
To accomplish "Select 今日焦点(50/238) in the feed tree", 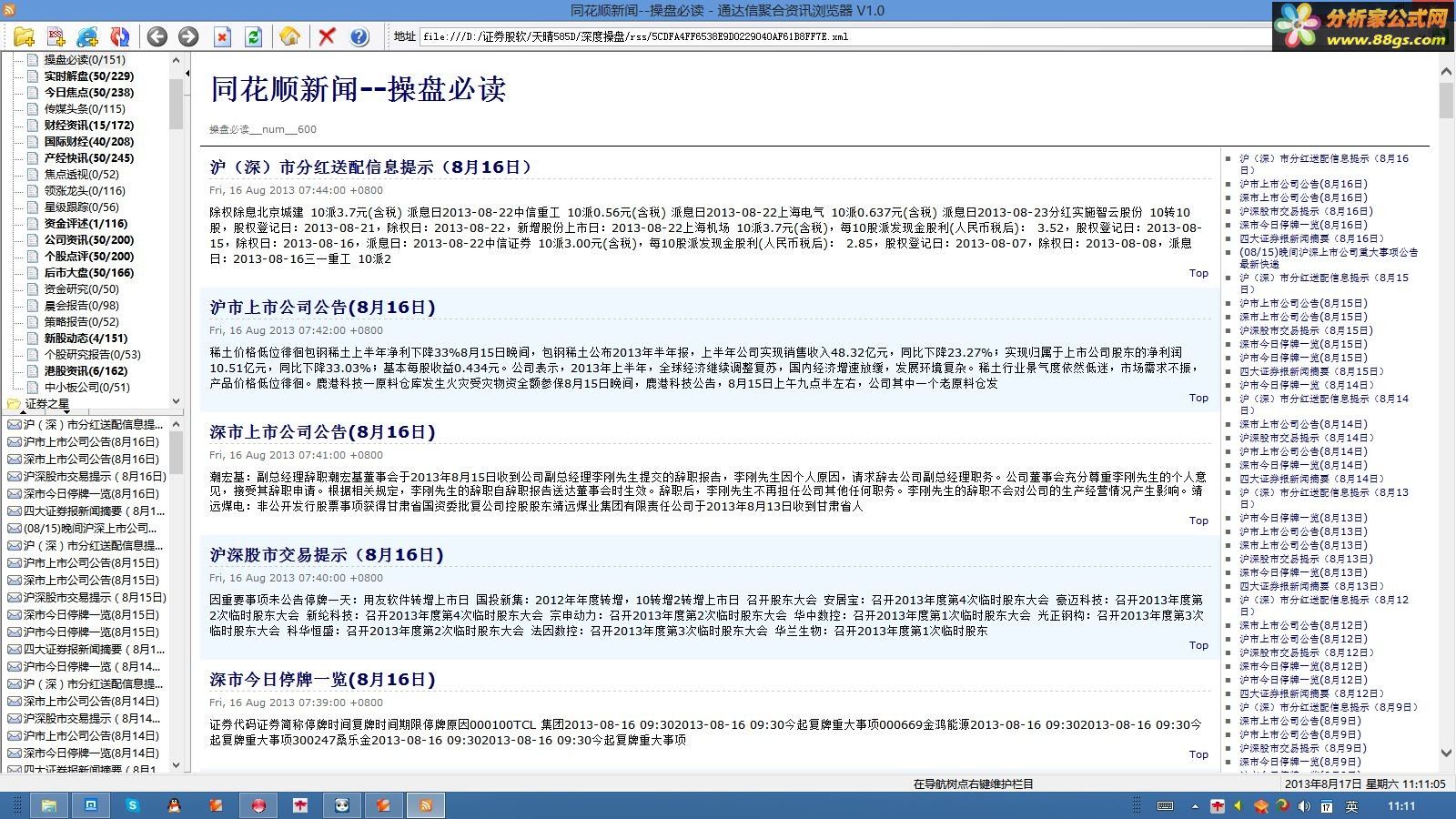I will point(89,93).
